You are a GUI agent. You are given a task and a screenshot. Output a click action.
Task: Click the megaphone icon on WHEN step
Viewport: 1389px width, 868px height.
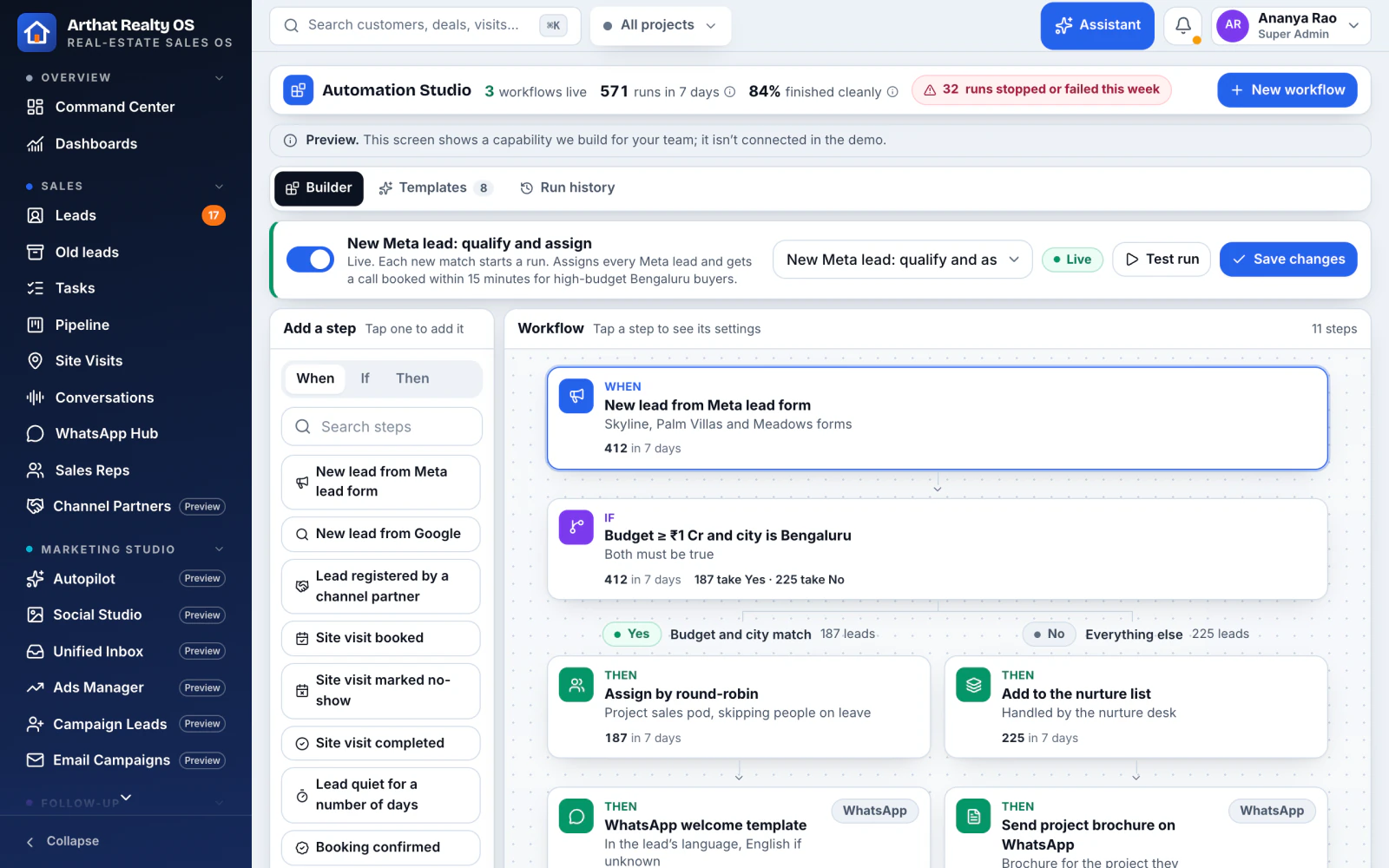pyautogui.click(x=576, y=396)
